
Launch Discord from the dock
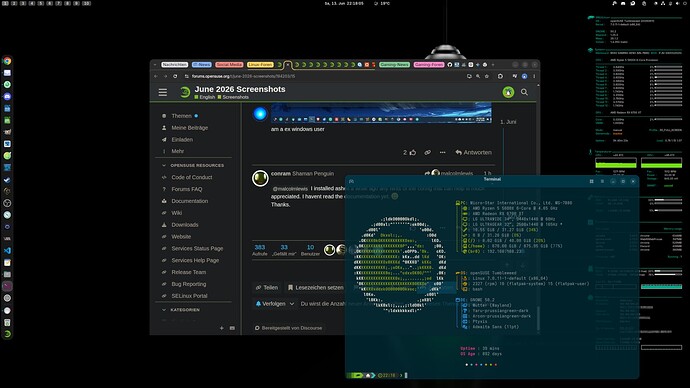7,96
